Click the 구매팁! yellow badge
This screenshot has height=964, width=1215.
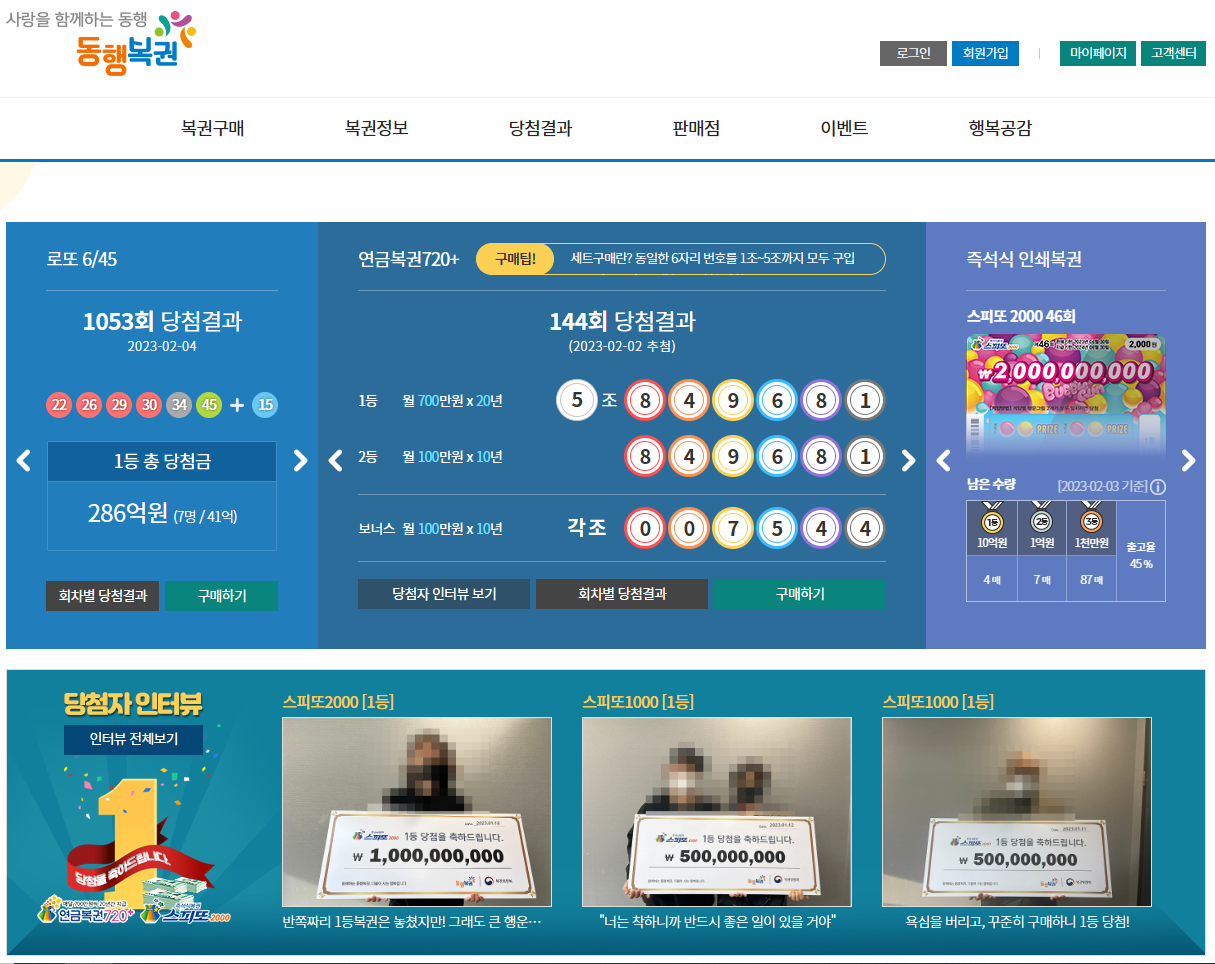click(x=516, y=259)
